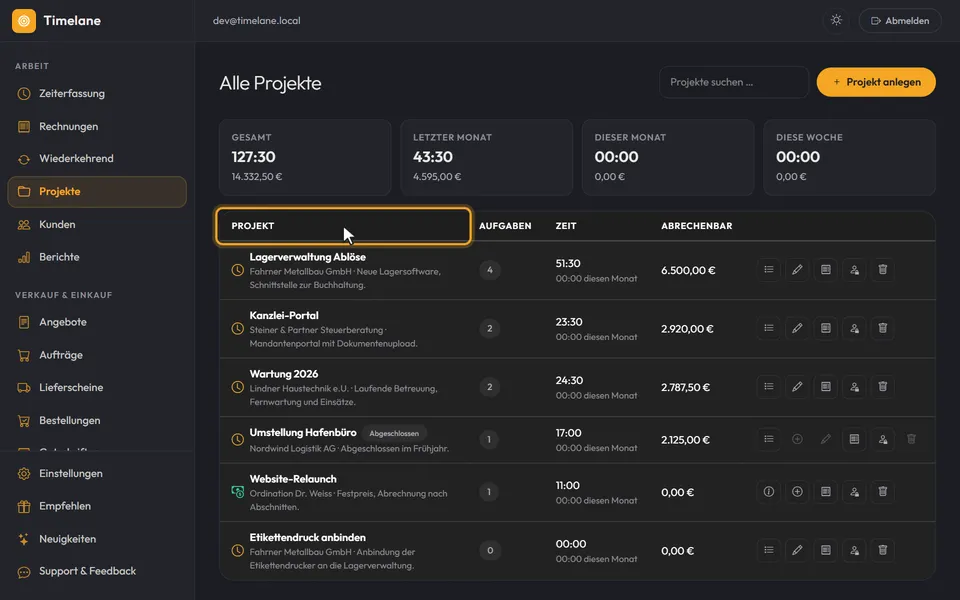Click the Timelane logo icon
The width and height of the screenshot is (960, 600).
click(24, 21)
